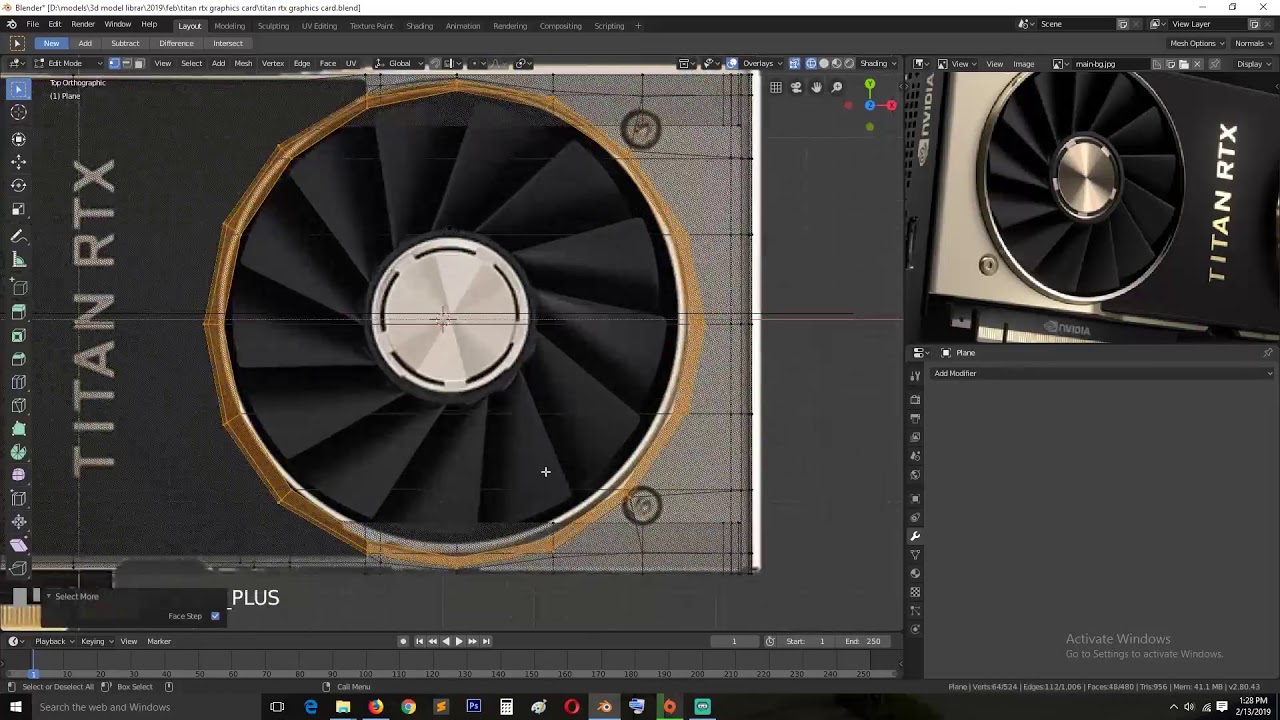
Task: Toggle X-ray mode in viewport header
Action: [x=794, y=63]
